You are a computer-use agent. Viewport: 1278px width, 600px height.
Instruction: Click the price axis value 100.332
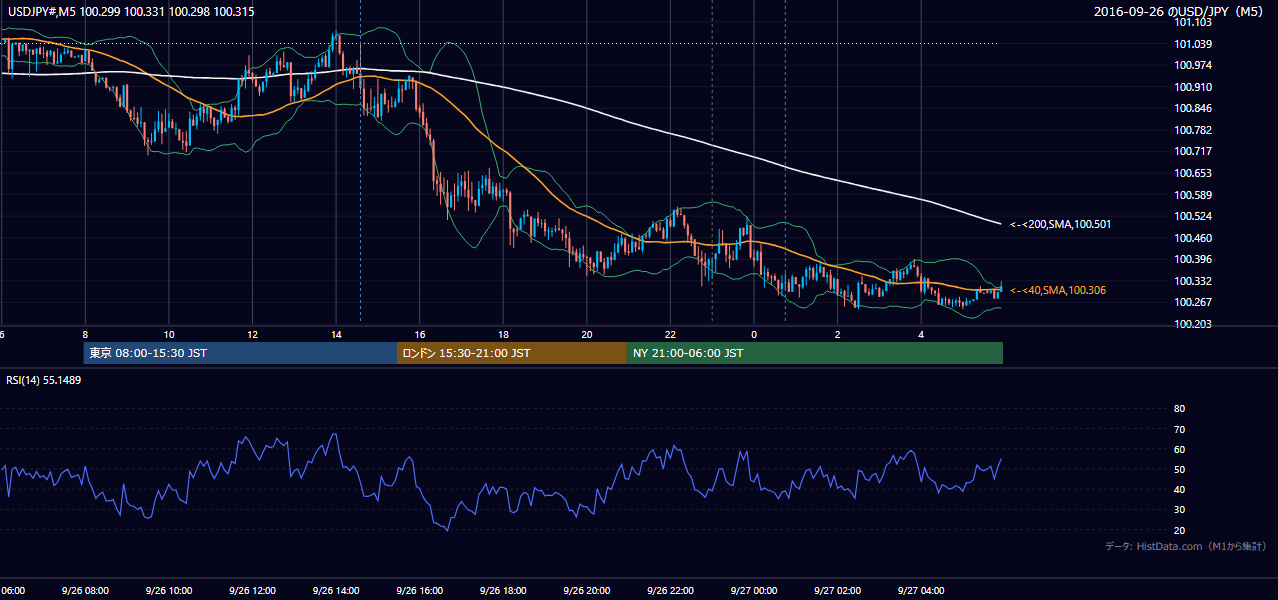[x=1192, y=281]
